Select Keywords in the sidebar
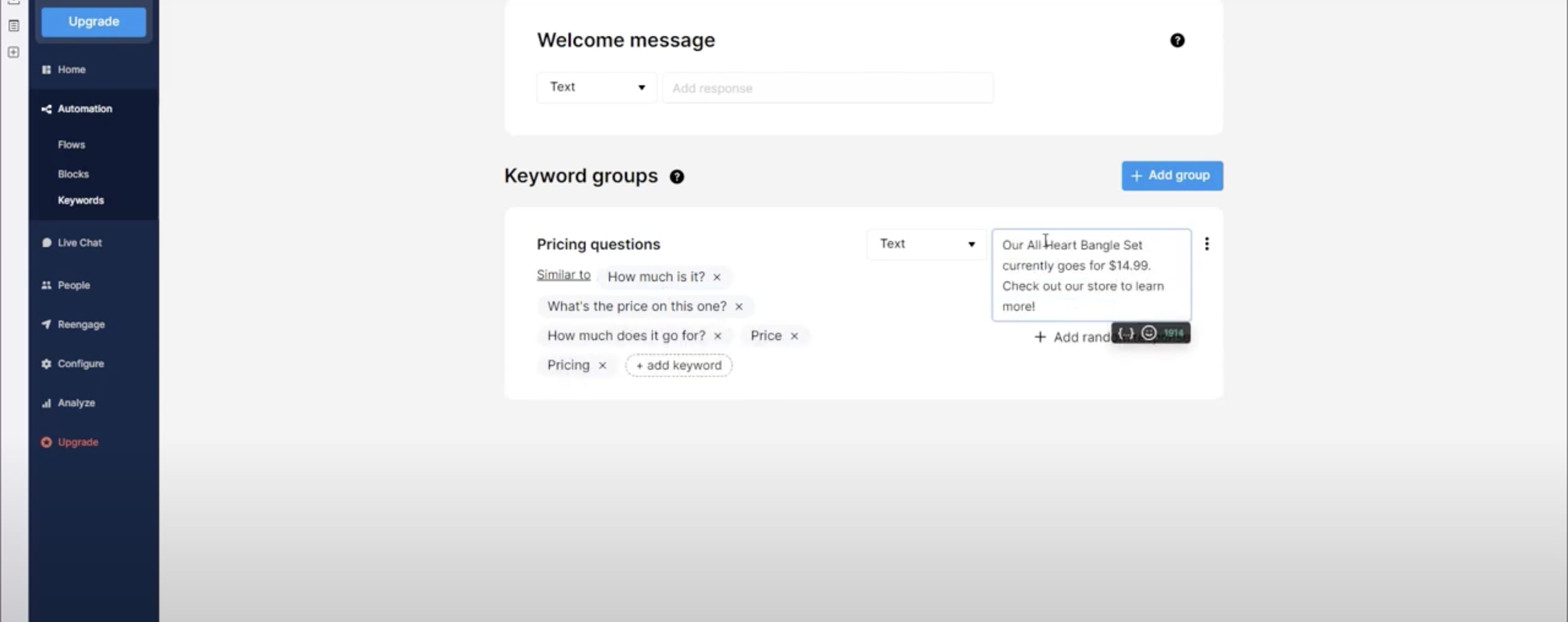The height and width of the screenshot is (622, 1568). (81, 200)
